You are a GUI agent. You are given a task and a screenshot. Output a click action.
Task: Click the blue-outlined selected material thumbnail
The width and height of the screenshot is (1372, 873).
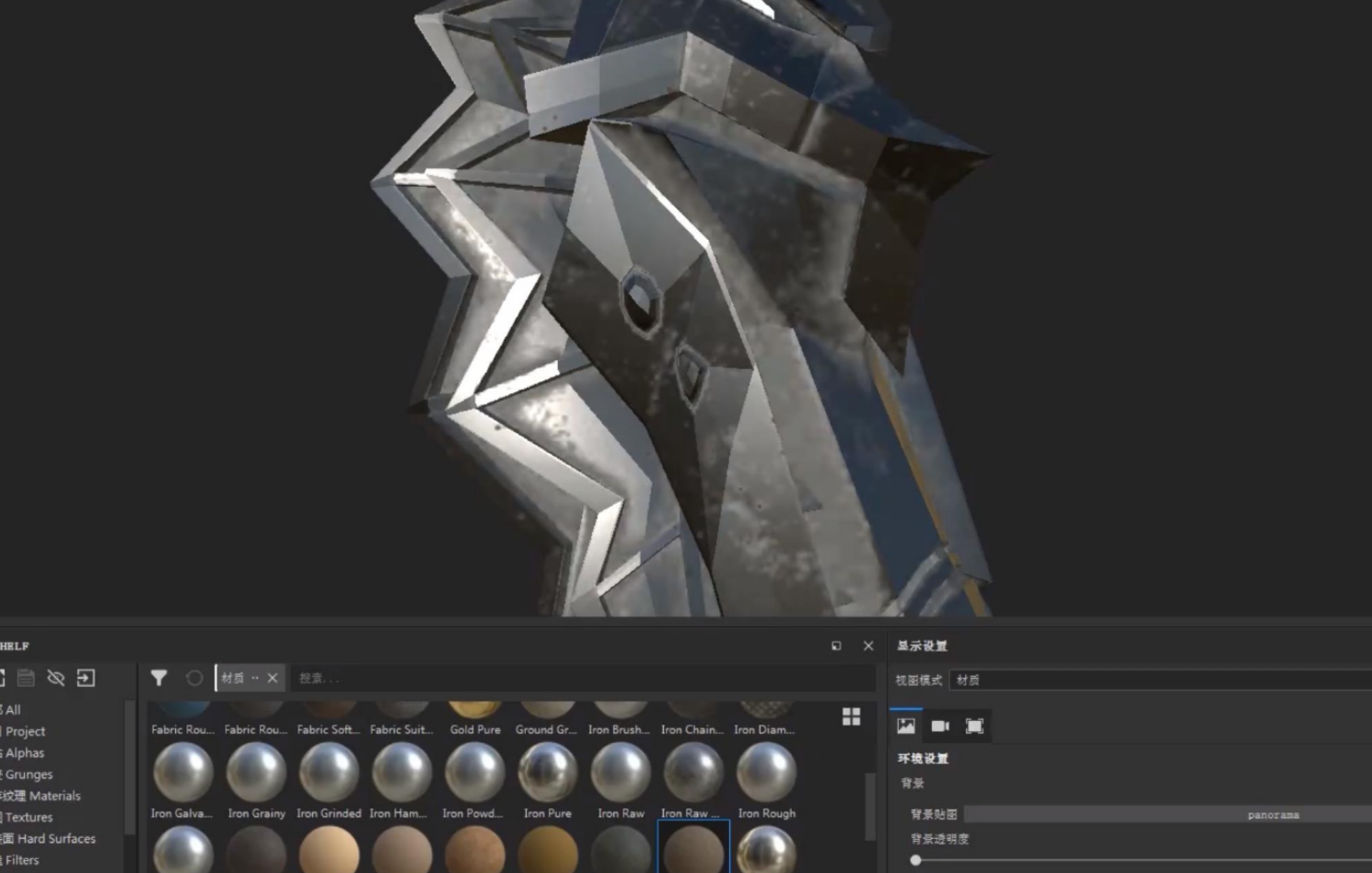pos(693,847)
